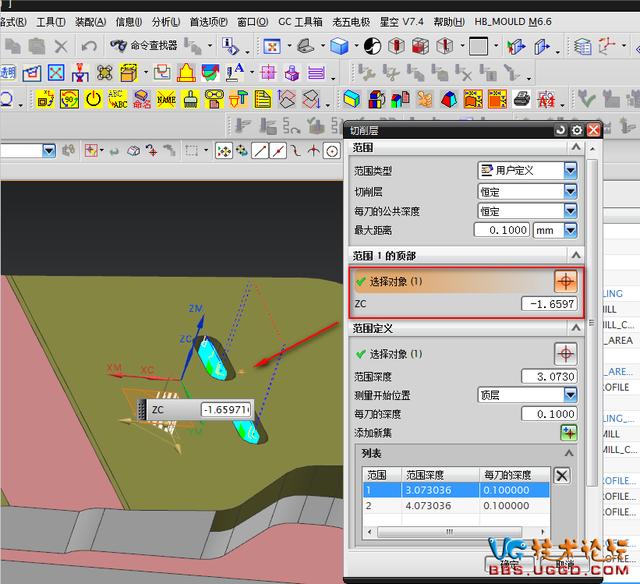Open the 装配(A) menu
Viewport: 640px width, 584px height.
click(x=90, y=22)
